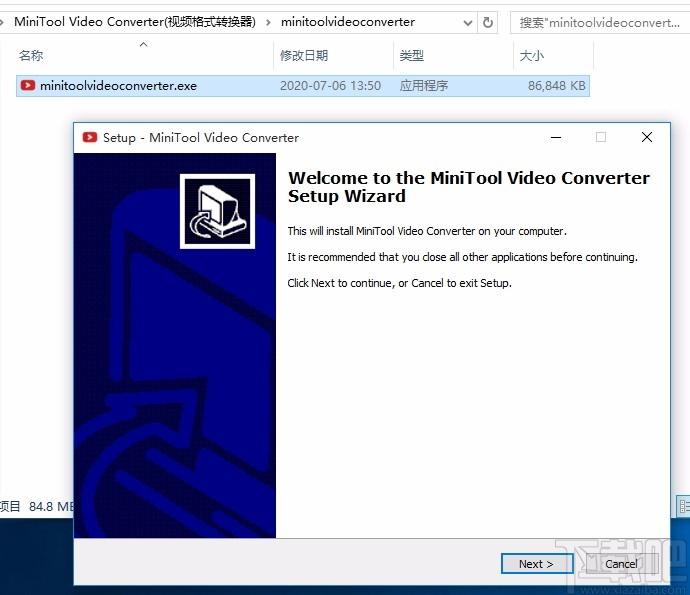The height and width of the screenshot is (595, 690).
Task: Click Next to continue the setup wizard
Action: 537,564
